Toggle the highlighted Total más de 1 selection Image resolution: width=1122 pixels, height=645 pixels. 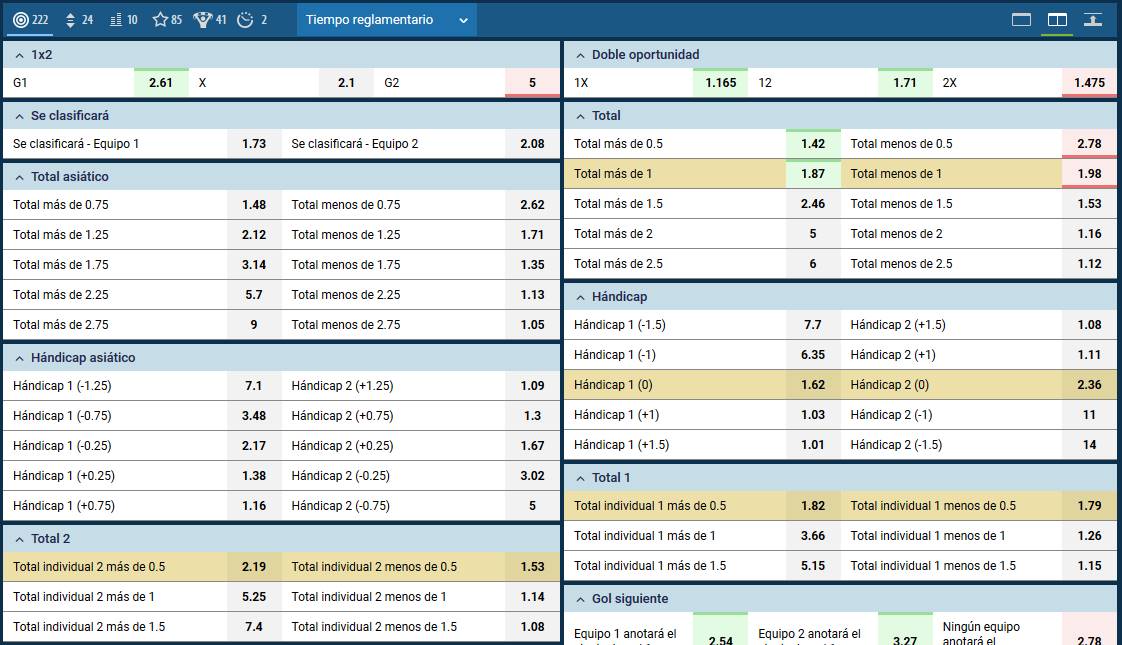pyautogui.click(x=700, y=173)
